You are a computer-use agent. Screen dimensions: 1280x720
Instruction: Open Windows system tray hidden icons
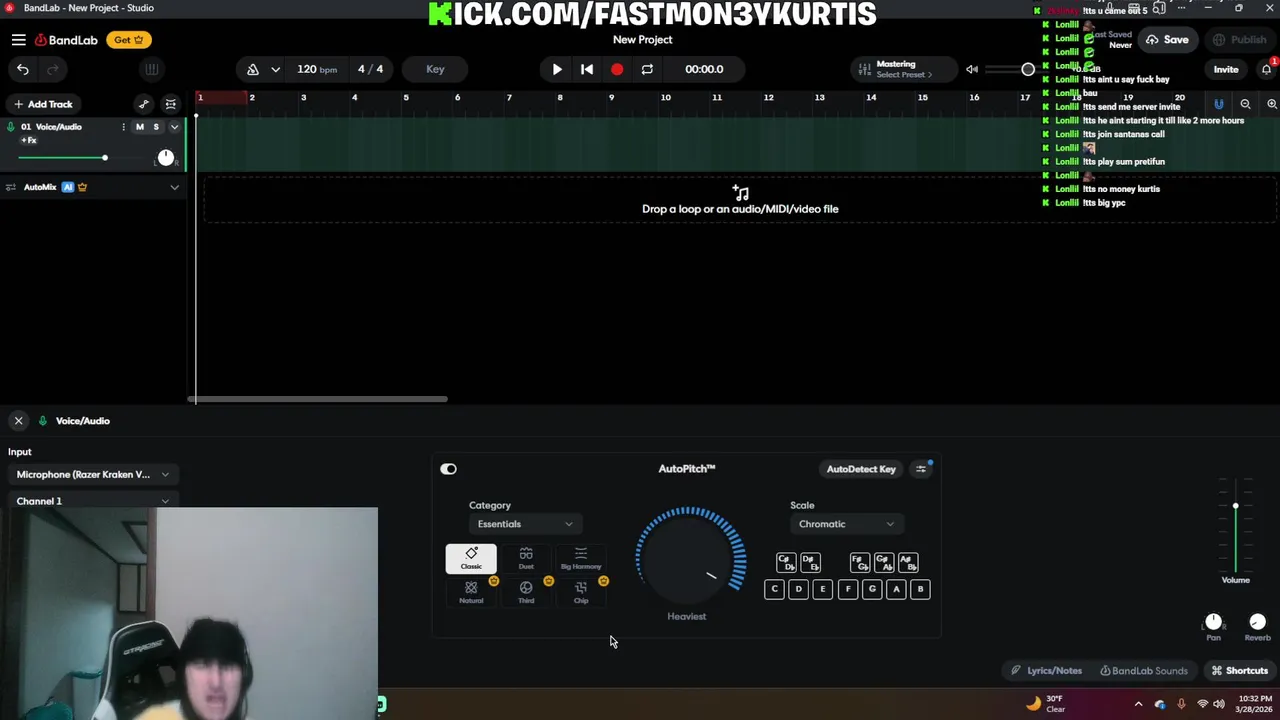point(1138,704)
